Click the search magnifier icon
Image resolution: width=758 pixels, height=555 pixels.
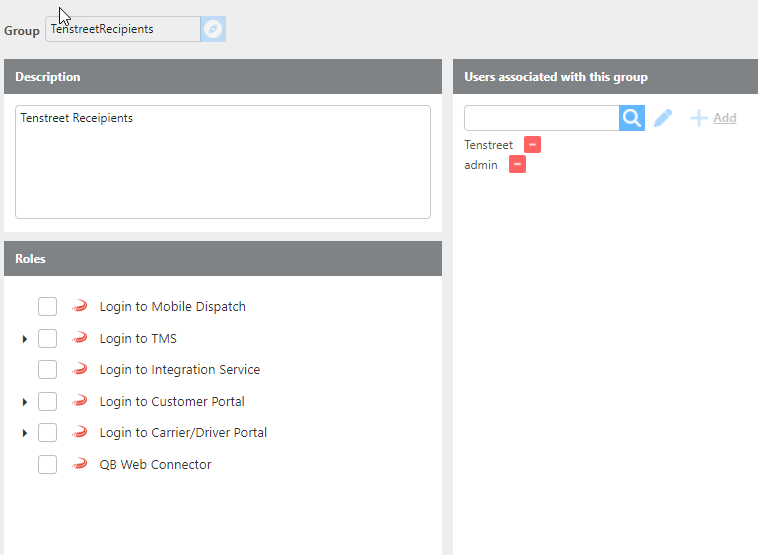[x=632, y=118]
